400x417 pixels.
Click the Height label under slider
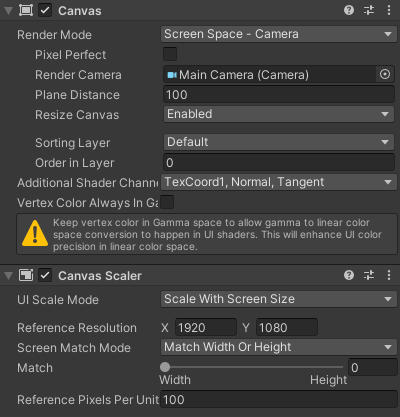[329, 380]
